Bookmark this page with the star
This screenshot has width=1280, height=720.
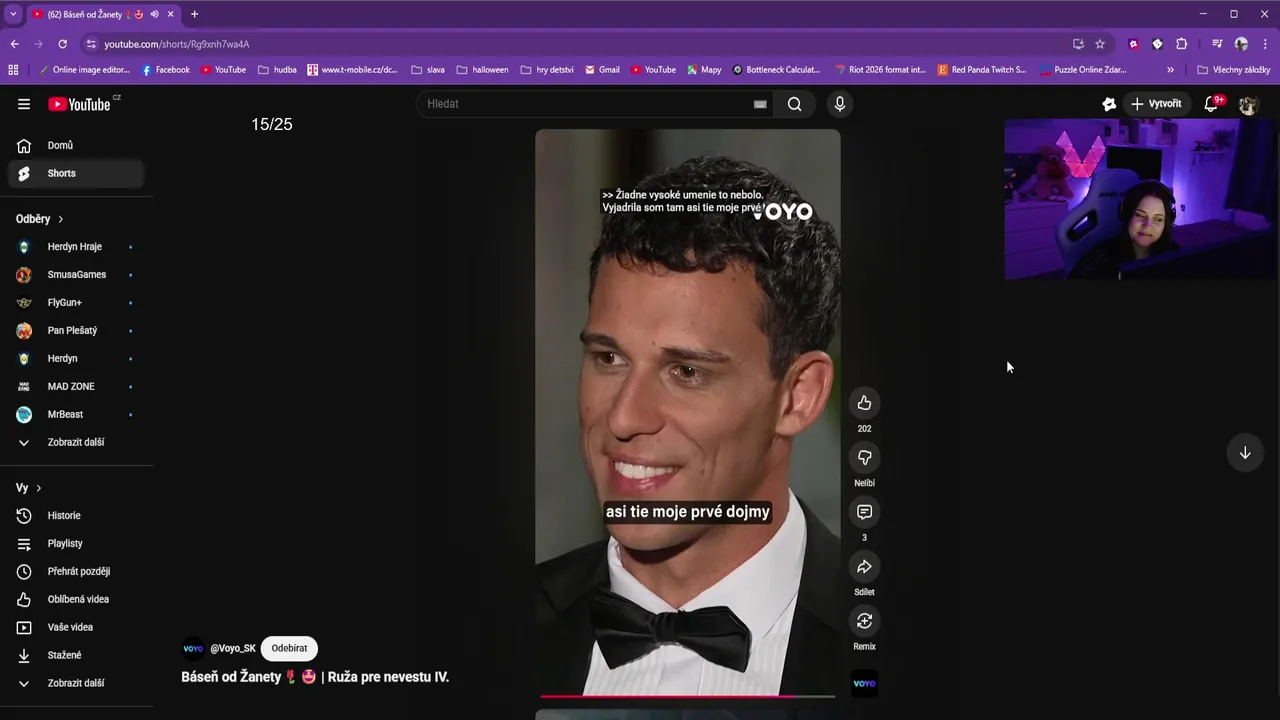(1100, 44)
